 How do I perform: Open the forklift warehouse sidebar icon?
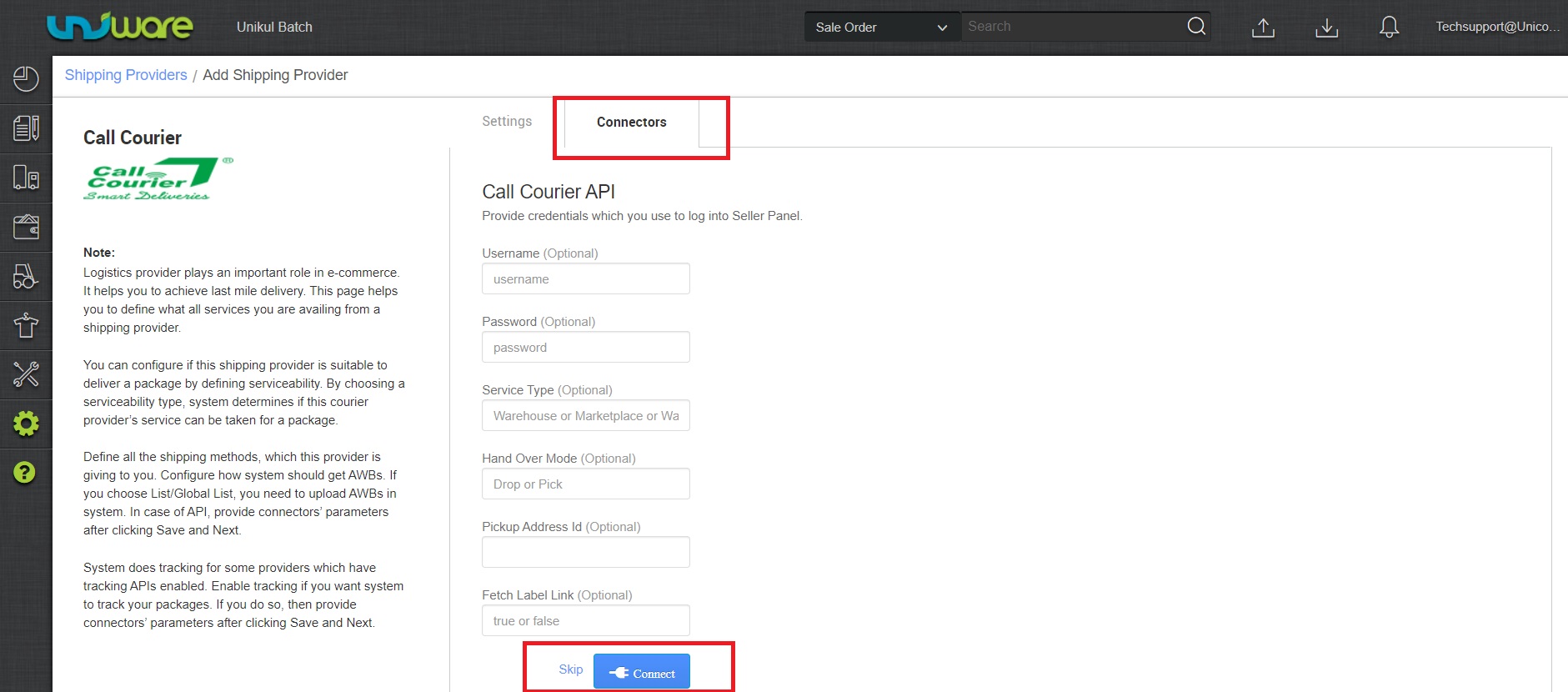point(26,276)
